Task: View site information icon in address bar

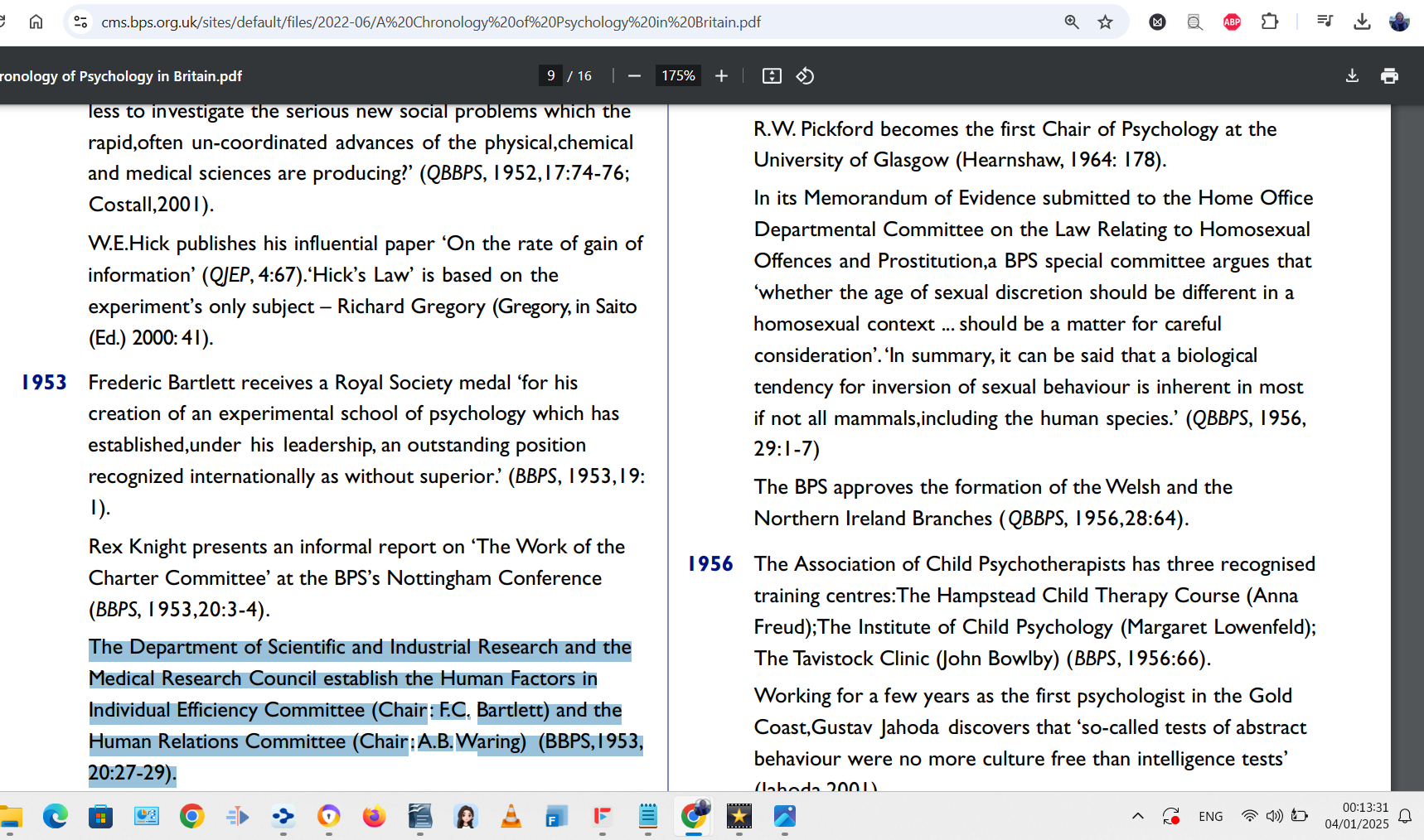Action: [80, 22]
